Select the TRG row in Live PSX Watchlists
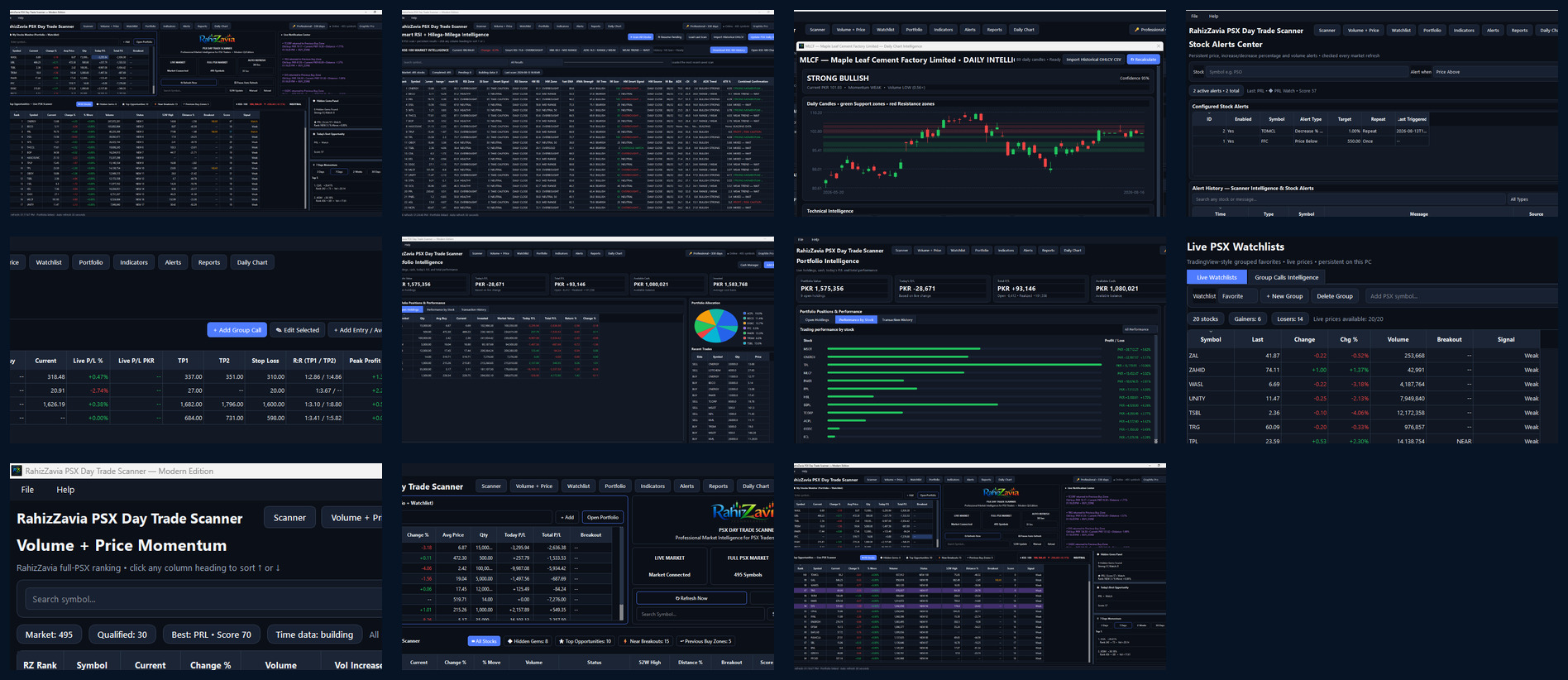1568x680 pixels. coord(1365,427)
